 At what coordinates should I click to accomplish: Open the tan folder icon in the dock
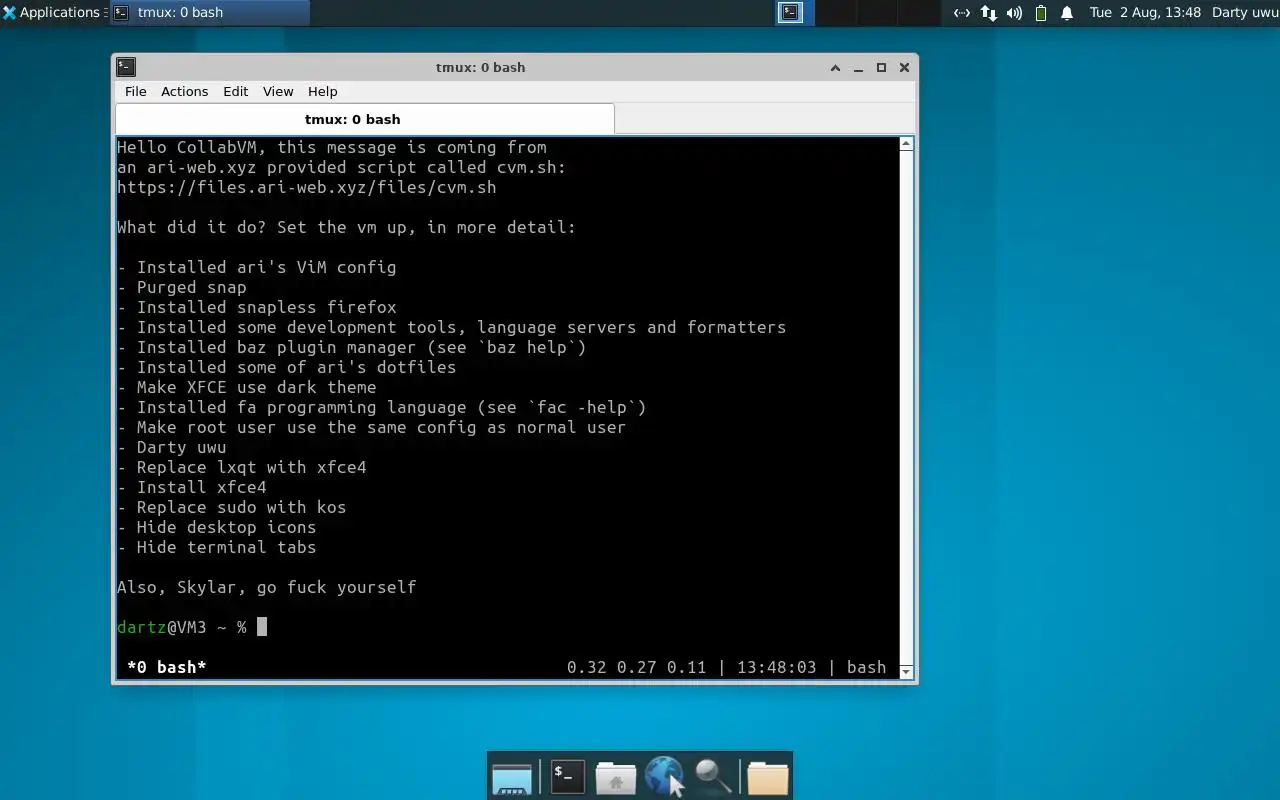point(768,777)
